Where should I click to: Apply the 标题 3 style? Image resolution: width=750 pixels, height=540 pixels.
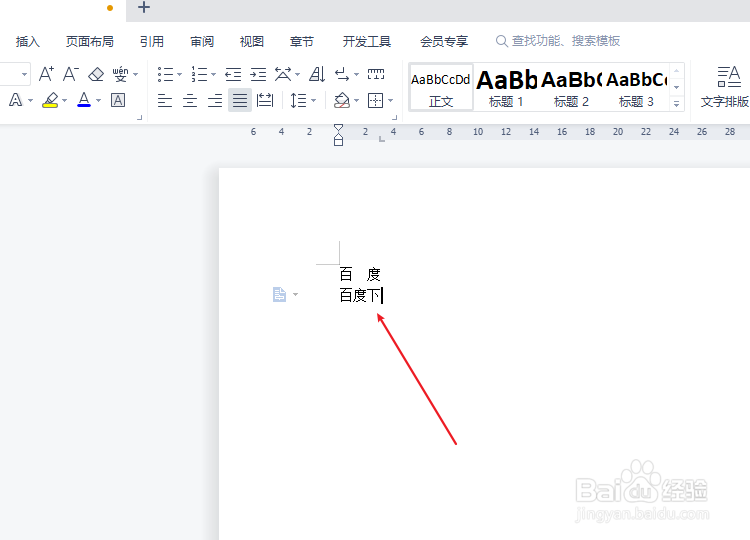click(x=636, y=88)
